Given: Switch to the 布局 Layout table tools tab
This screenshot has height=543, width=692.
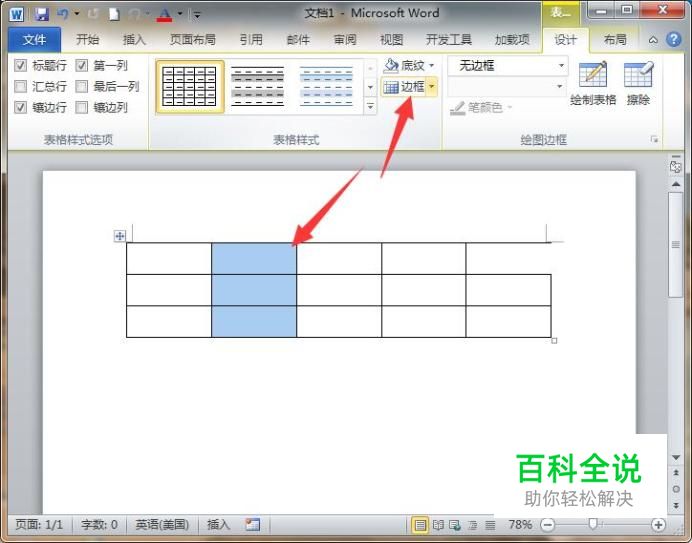Looking at the screenshot, I should pyautogui.click(x=615, y=40).
